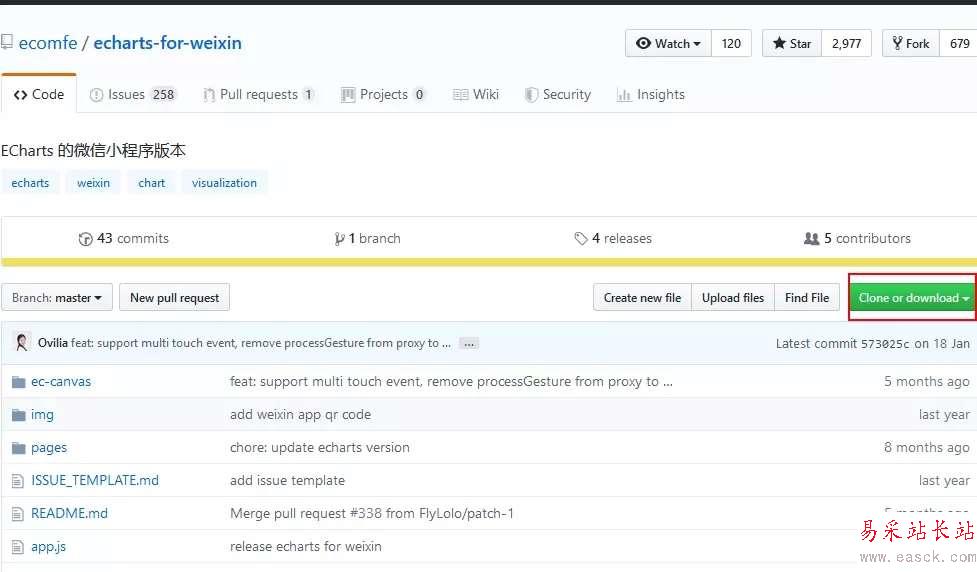The height and width of the screenshot is (572, 977).
Task: Open the ec-canvas folder
Action: point(61,381)
